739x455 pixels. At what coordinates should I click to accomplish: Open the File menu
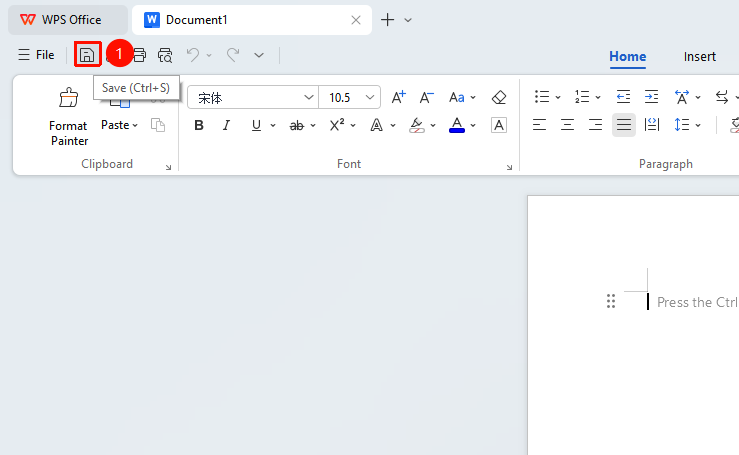click(x=36, y=55)
